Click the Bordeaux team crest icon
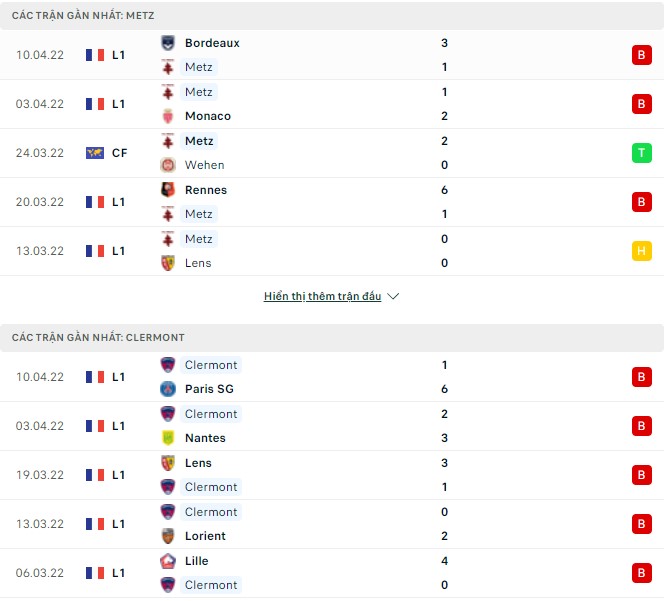This screenshot has height=601, width=669. (168, 43)
